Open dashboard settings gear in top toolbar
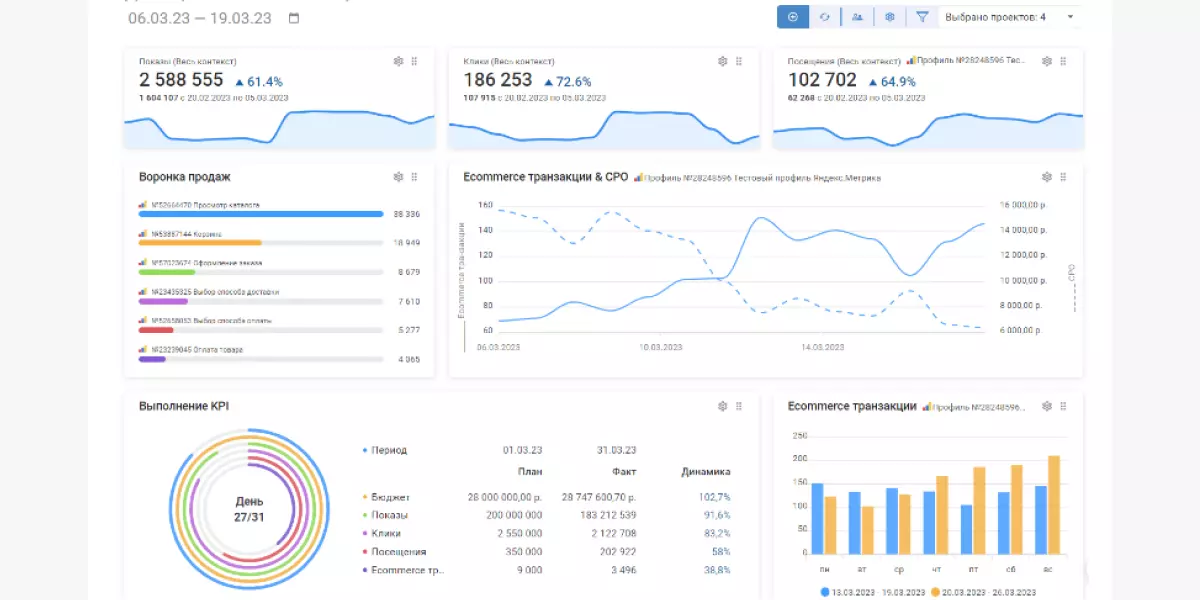This screenshot has width=1200, height=600. [x=889, y=17]
